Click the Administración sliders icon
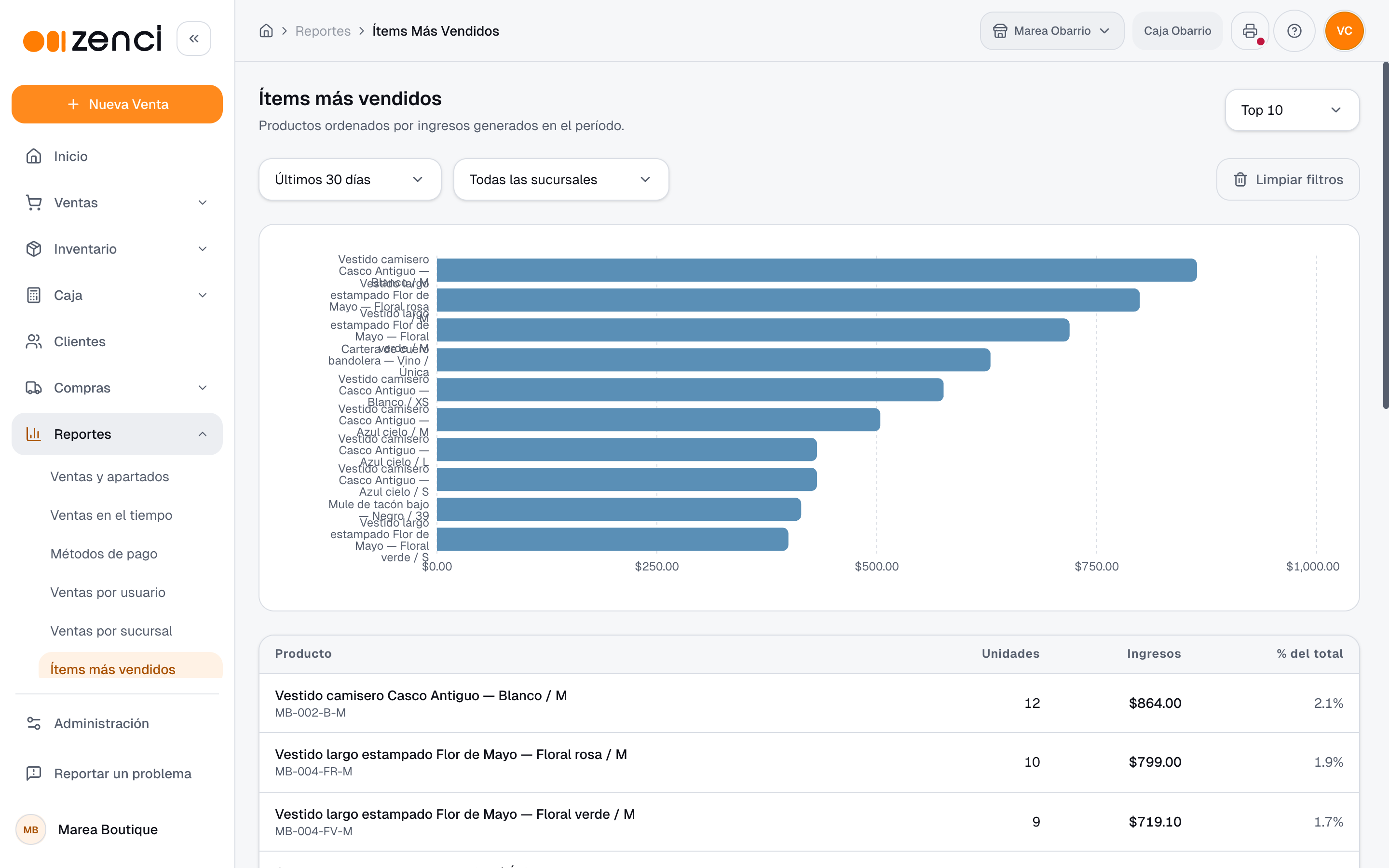 (x=34, y=723)
